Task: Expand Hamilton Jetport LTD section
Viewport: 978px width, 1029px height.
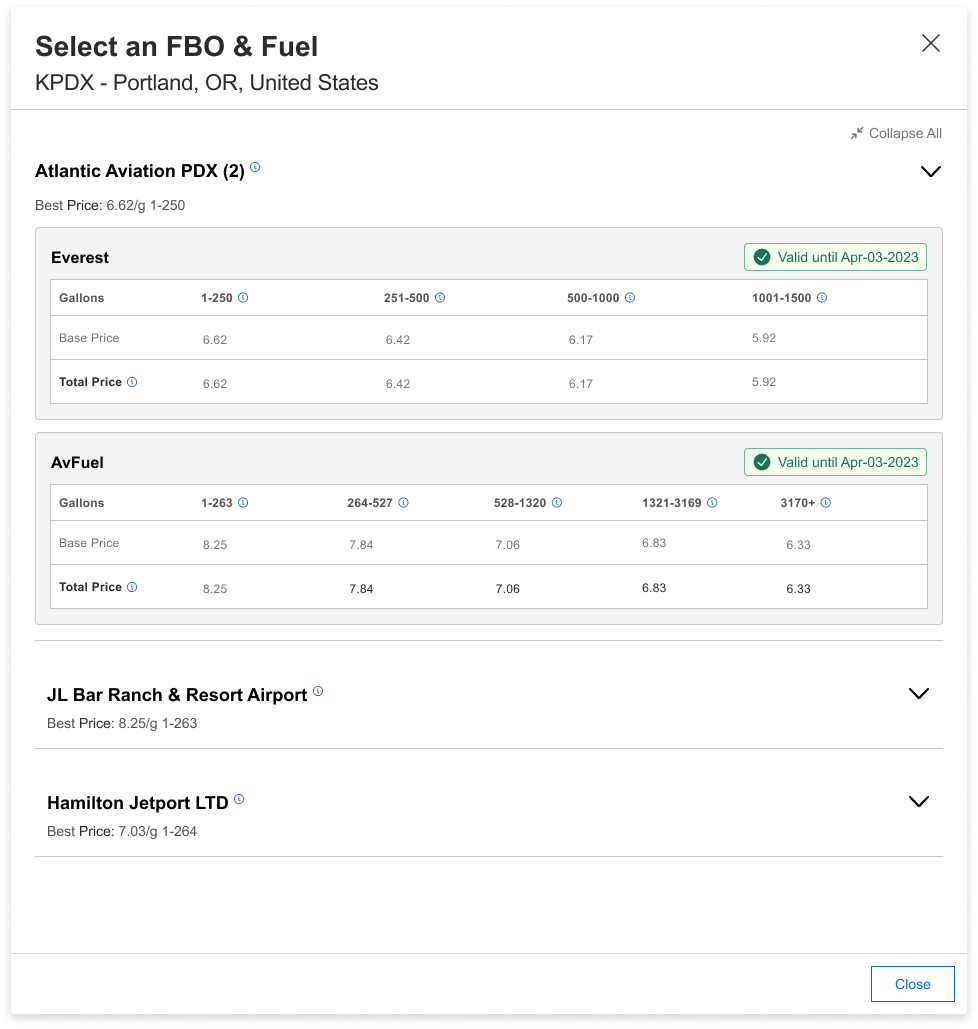Action: [x=918, y=801]
